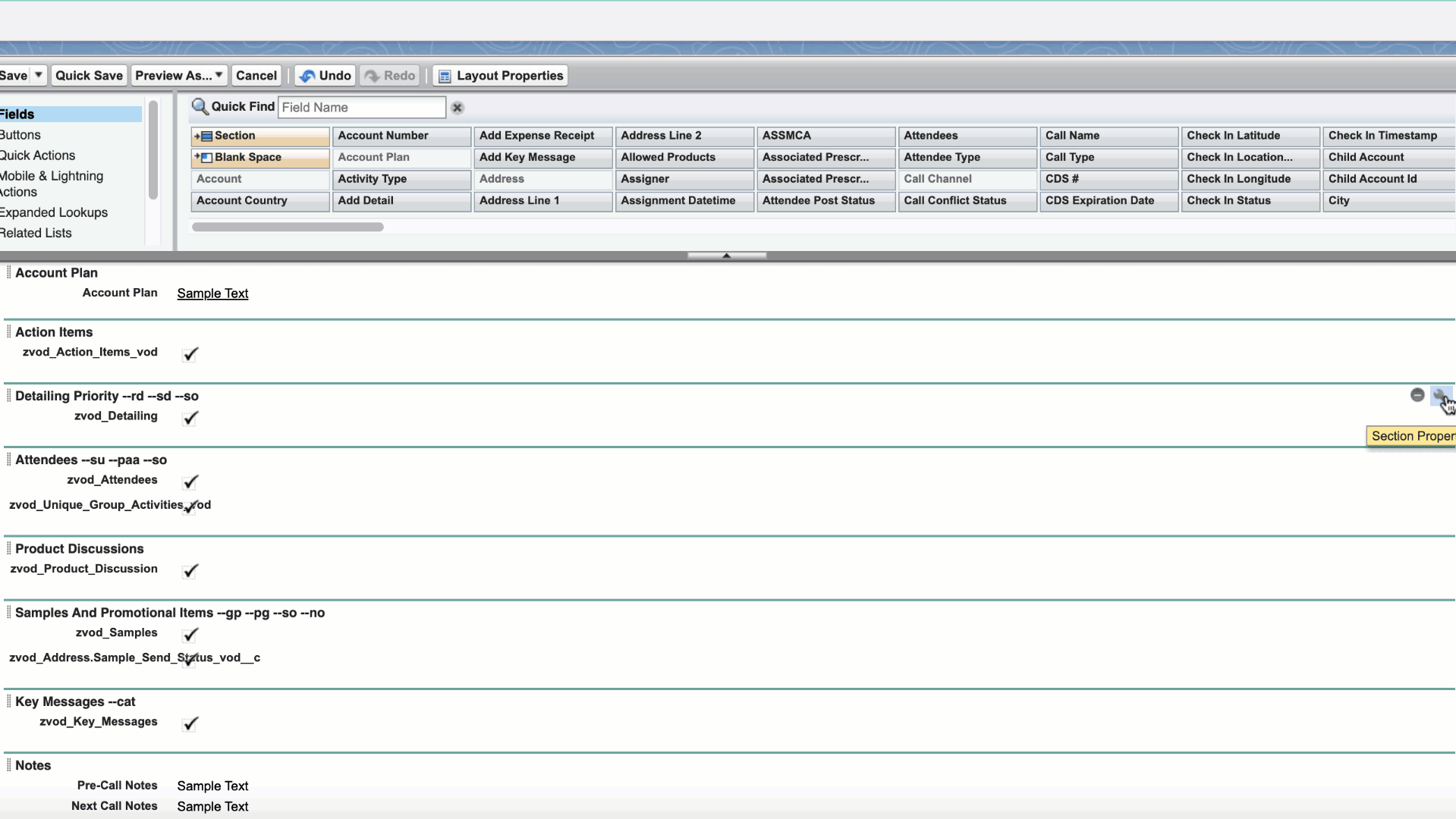Click the horizontal scrollbar under the field palette

click(288, 227)
